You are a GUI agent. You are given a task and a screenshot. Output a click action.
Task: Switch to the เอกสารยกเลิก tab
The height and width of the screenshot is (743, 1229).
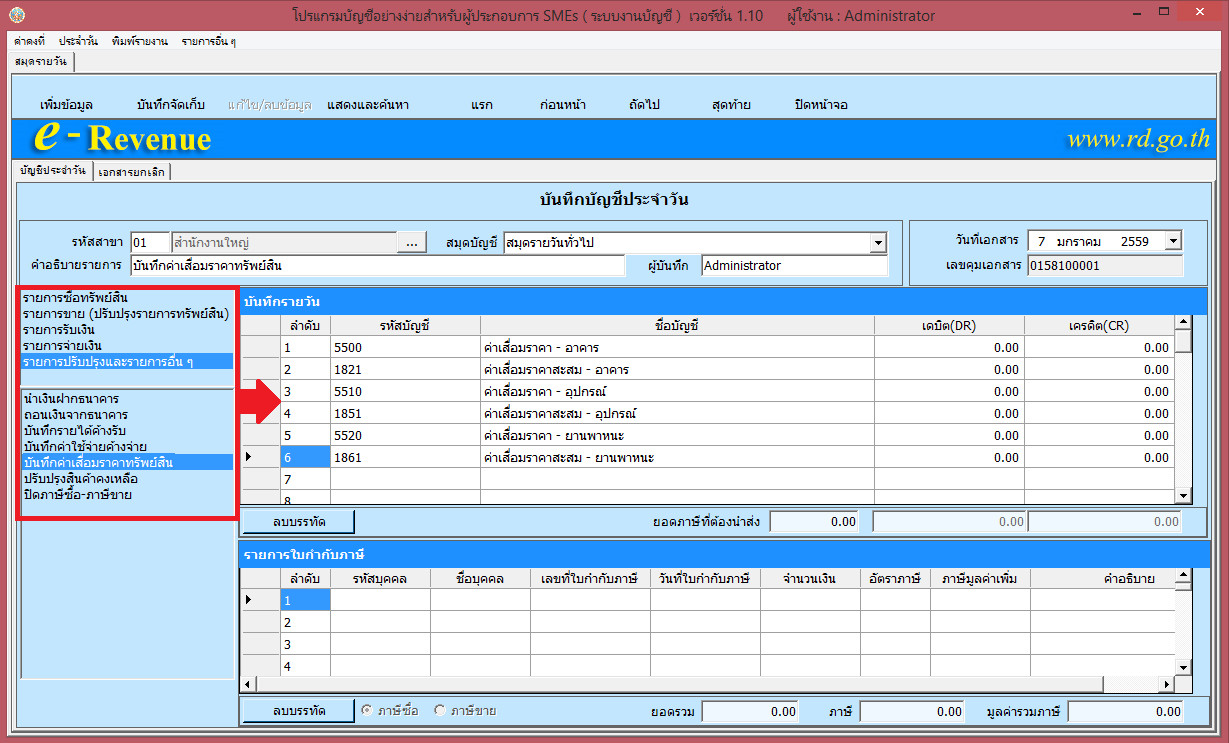[132, 172]
